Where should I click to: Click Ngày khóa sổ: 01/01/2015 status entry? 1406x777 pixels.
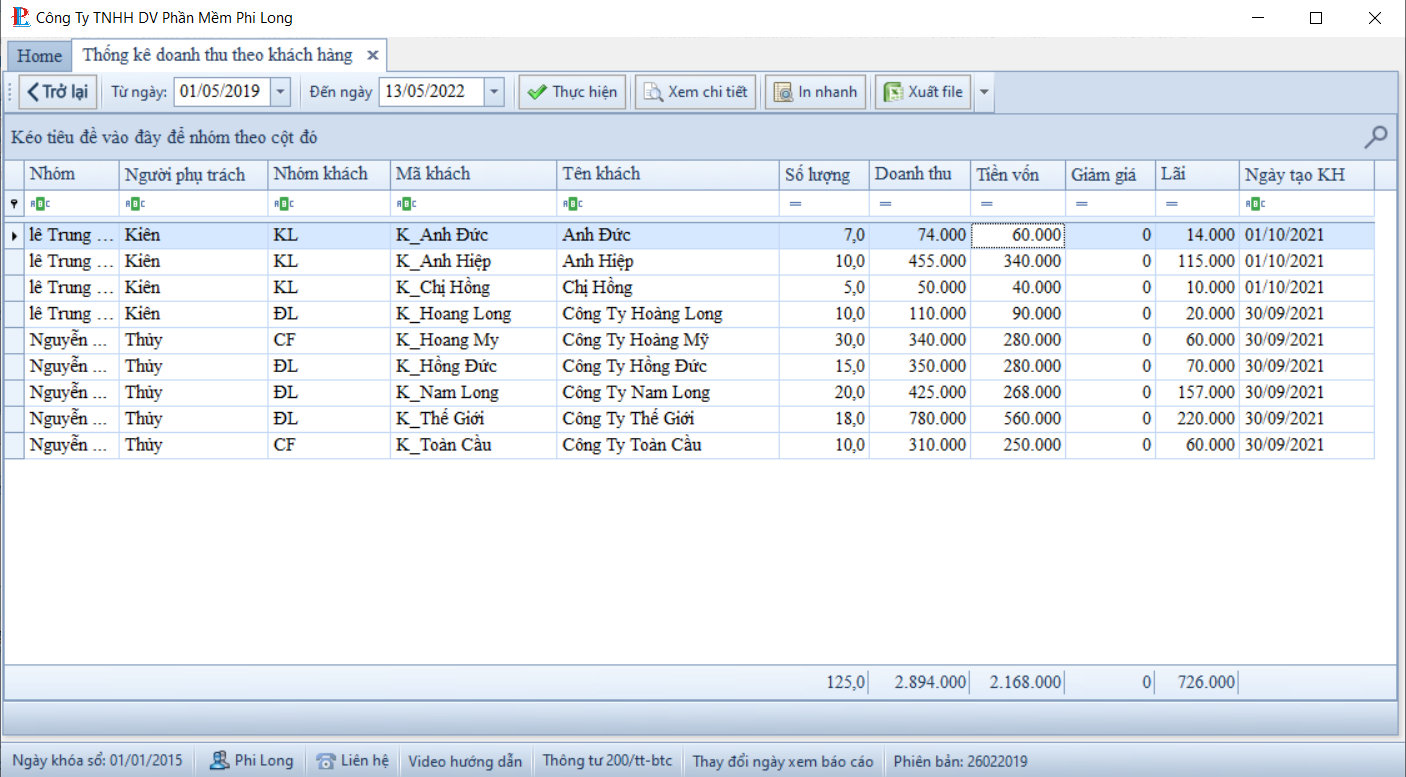click(98, 761)
